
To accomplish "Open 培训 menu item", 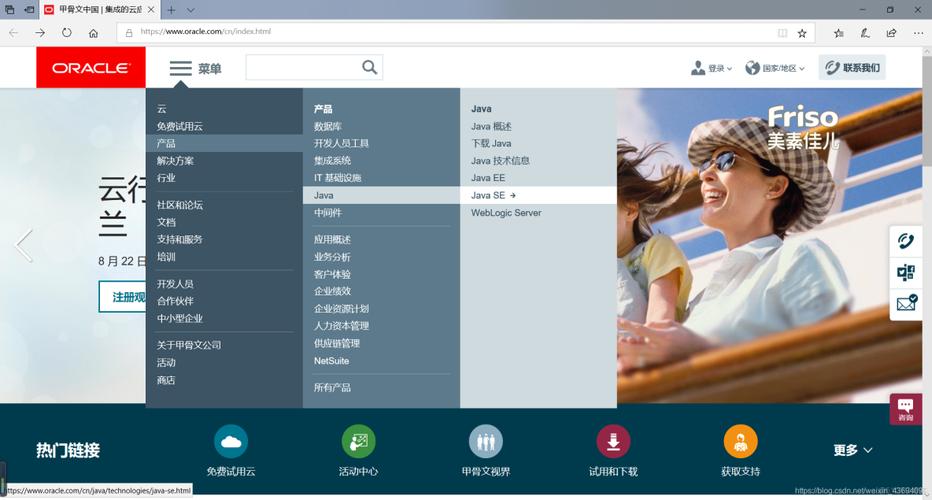I will tap(166, 257).
